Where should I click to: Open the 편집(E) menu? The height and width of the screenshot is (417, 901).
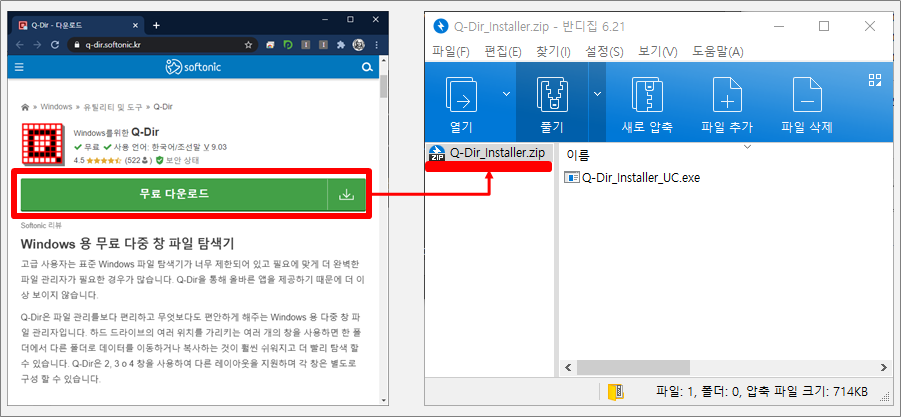click(503, 52)
